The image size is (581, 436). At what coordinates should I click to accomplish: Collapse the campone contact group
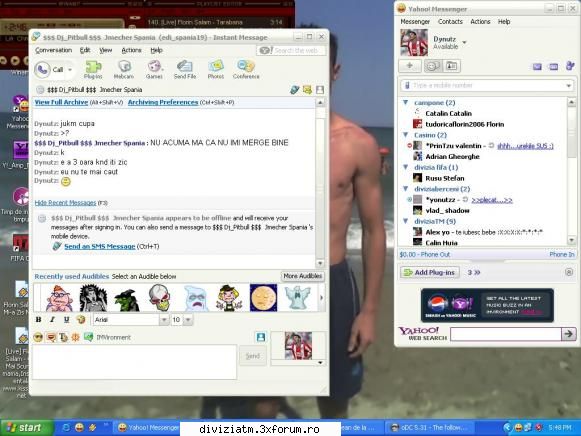click(x=405, y=102)
